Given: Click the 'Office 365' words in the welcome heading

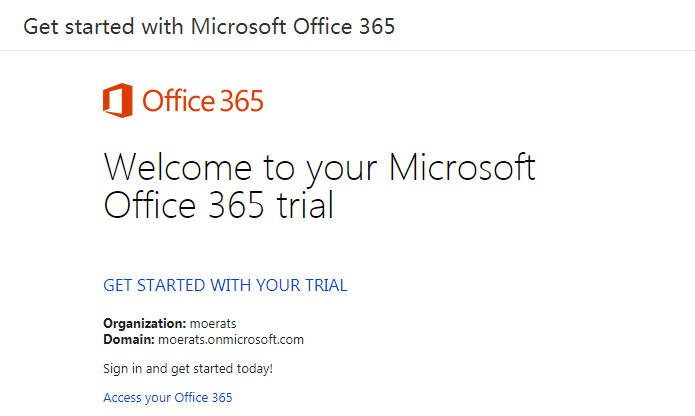Looking at the screenshot, I should pyautogui.click(x=184, y=205).
